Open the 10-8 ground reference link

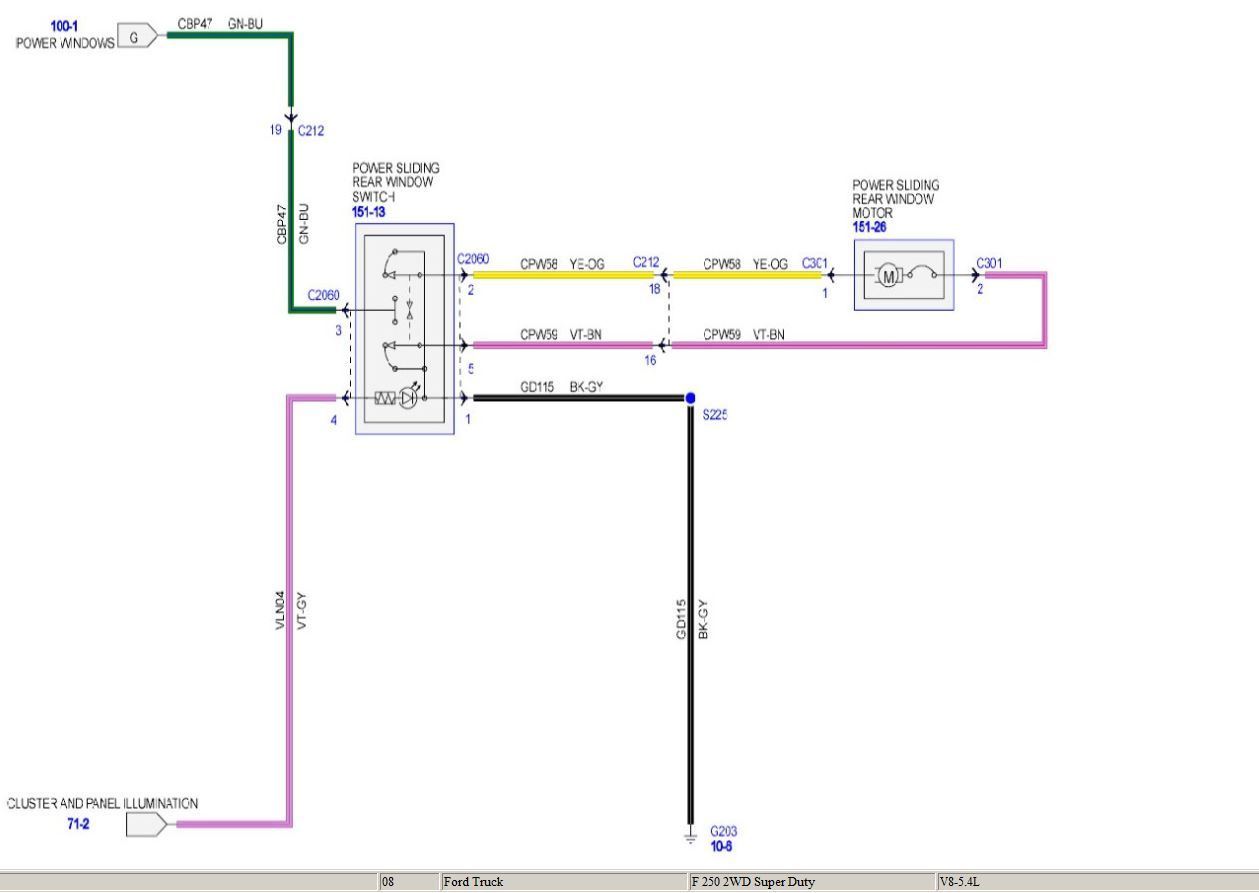(723, 846)
